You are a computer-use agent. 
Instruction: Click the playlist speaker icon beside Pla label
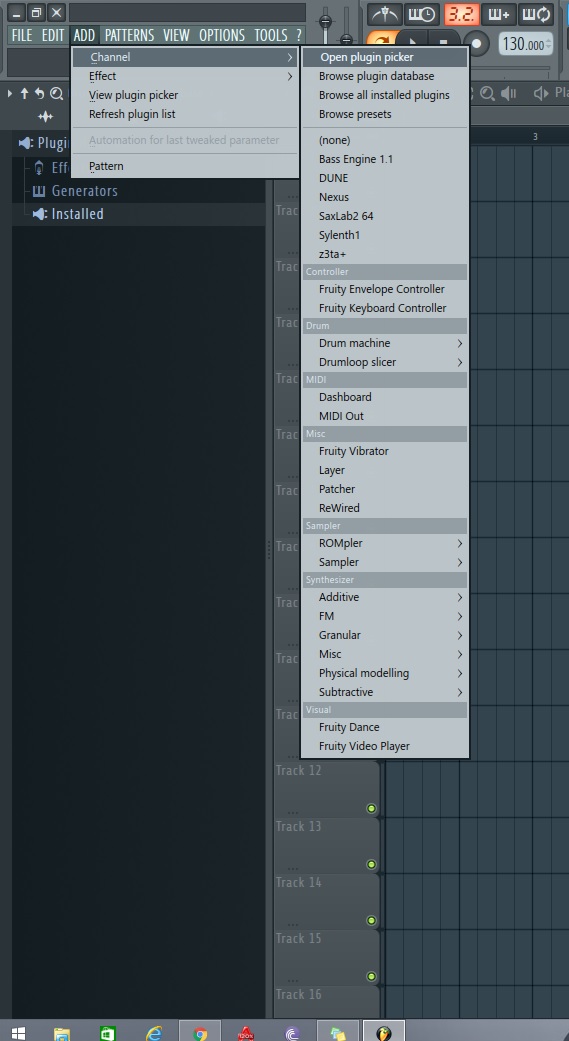pyautogui.click(x=542, y=94)
